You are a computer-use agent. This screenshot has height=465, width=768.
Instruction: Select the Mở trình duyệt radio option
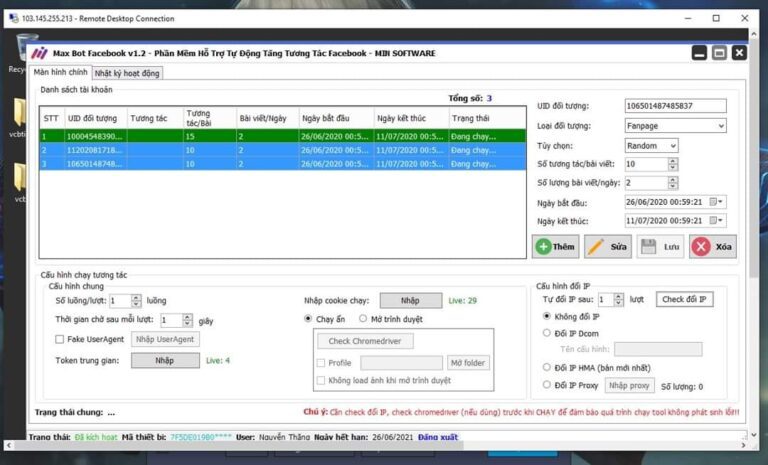point(364,319)
